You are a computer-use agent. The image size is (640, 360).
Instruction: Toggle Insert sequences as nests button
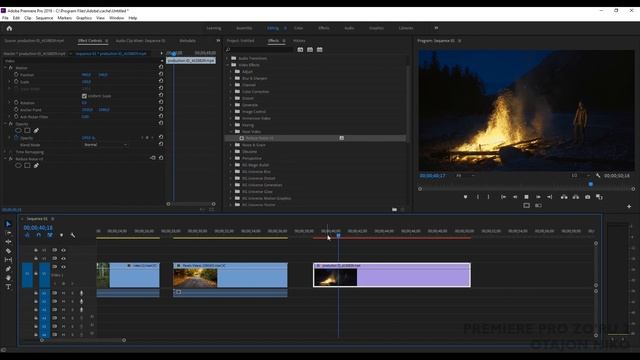27,235
